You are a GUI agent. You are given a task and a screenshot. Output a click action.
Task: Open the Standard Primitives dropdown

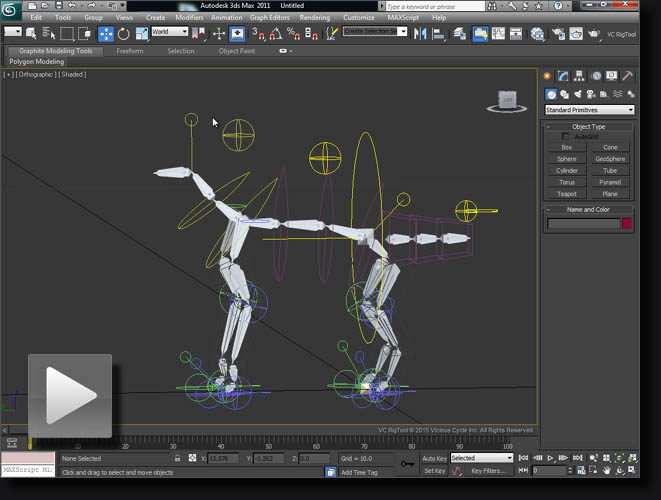pos(589,110)
